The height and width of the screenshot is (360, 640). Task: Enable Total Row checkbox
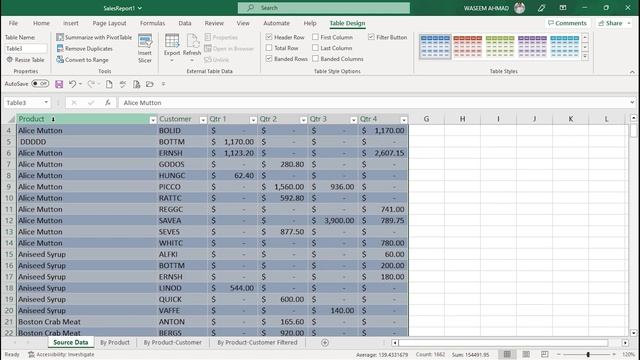[x=269, y=48]
